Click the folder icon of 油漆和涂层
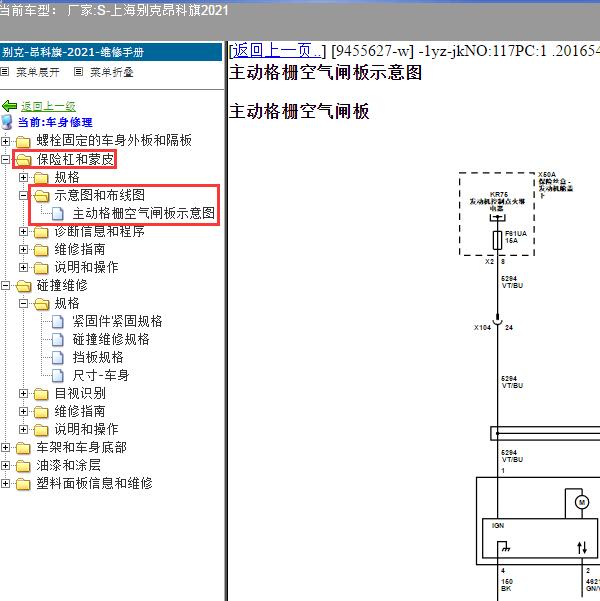600x601 pixels. coord(23,466)
